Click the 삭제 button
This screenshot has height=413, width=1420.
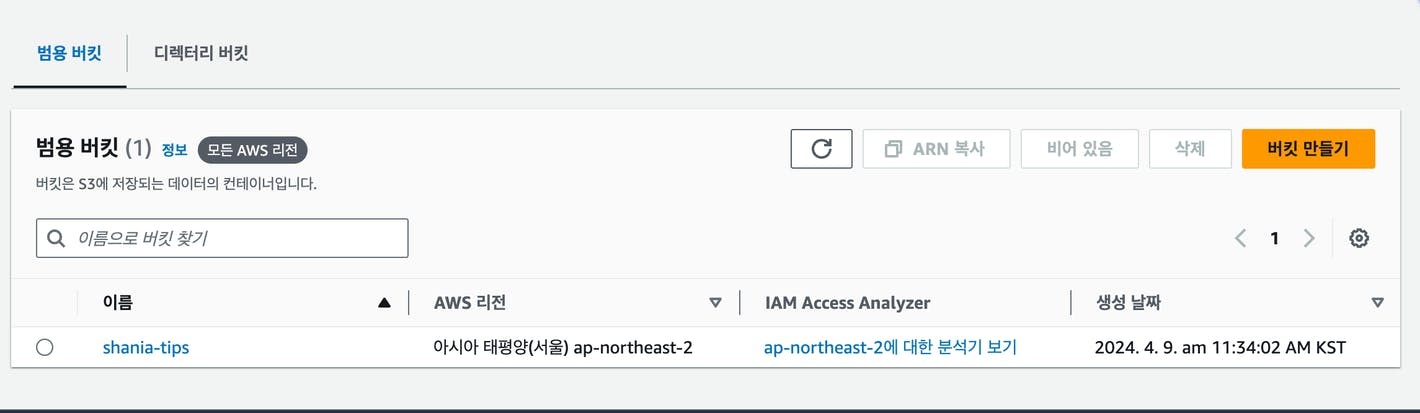[1190, 148]
